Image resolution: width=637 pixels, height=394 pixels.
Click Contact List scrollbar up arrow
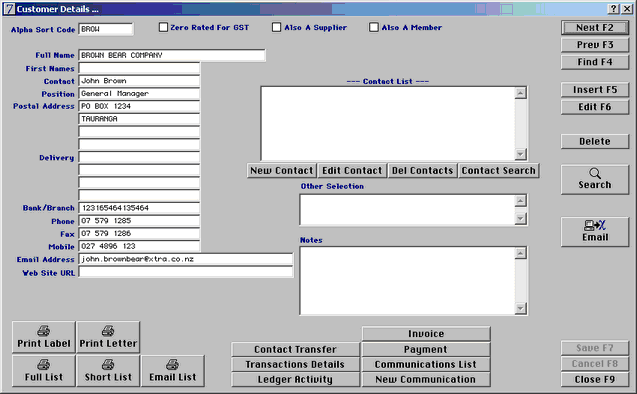coord(520,93)
